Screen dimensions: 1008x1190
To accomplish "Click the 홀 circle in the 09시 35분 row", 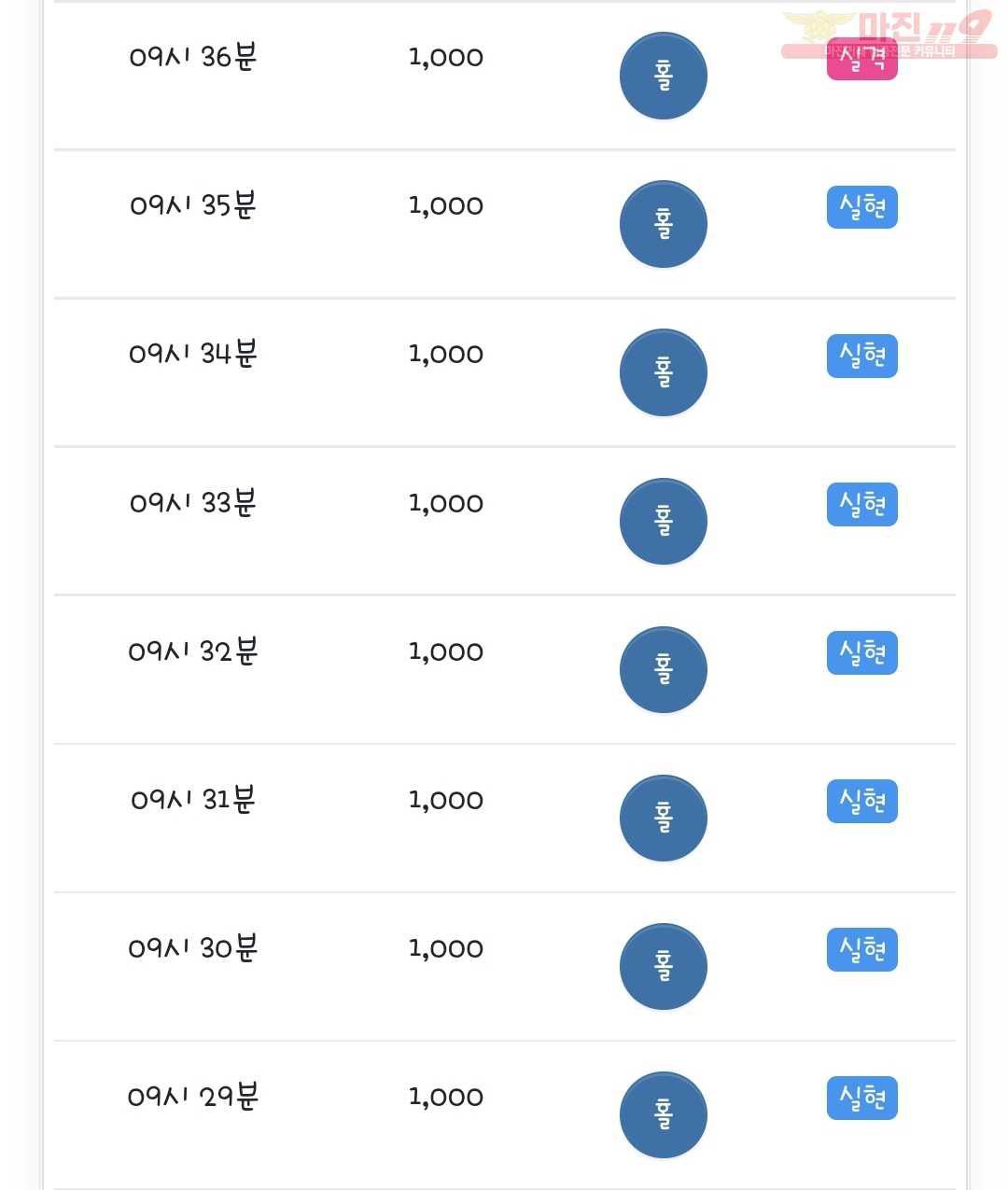I will coord(664,224).
